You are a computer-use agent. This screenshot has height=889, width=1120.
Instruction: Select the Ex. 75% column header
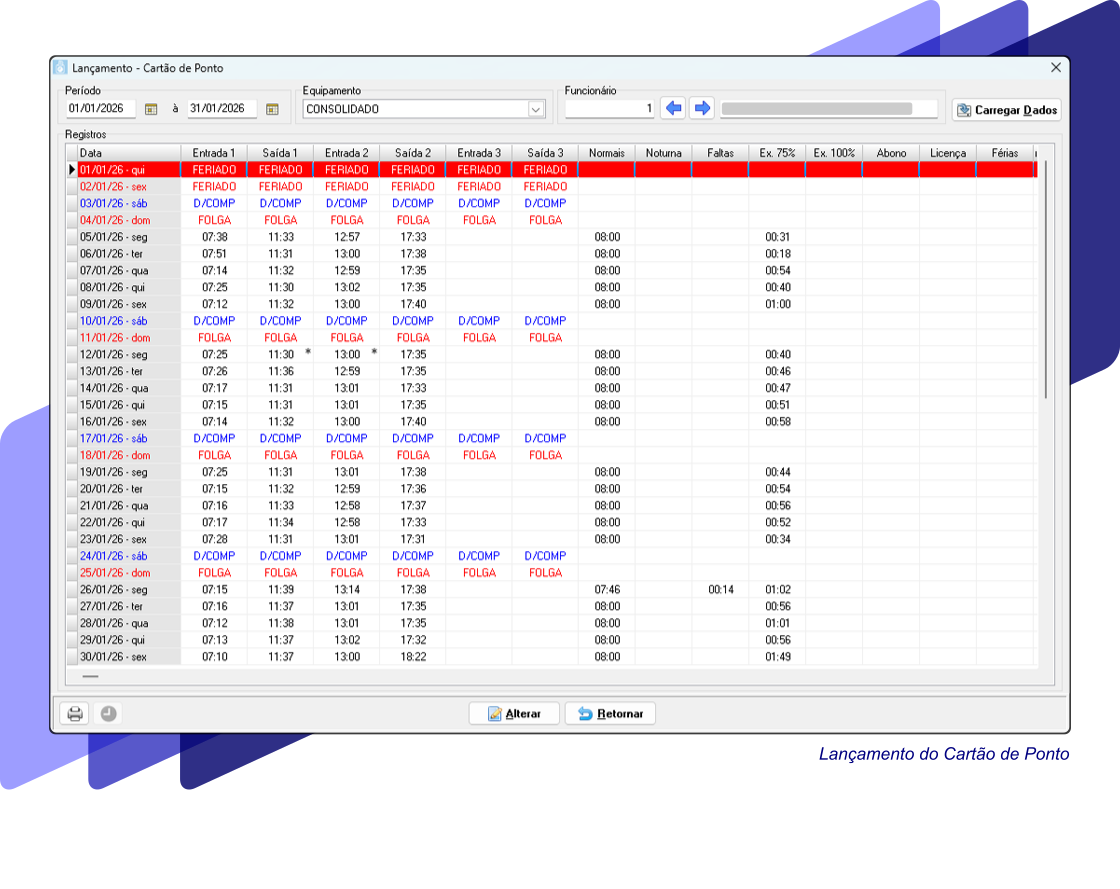pos(777,153)
